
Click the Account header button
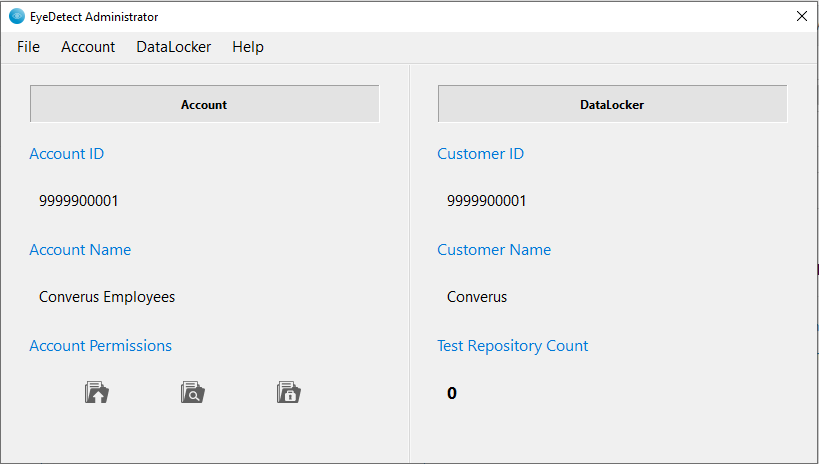pos(204,104)
